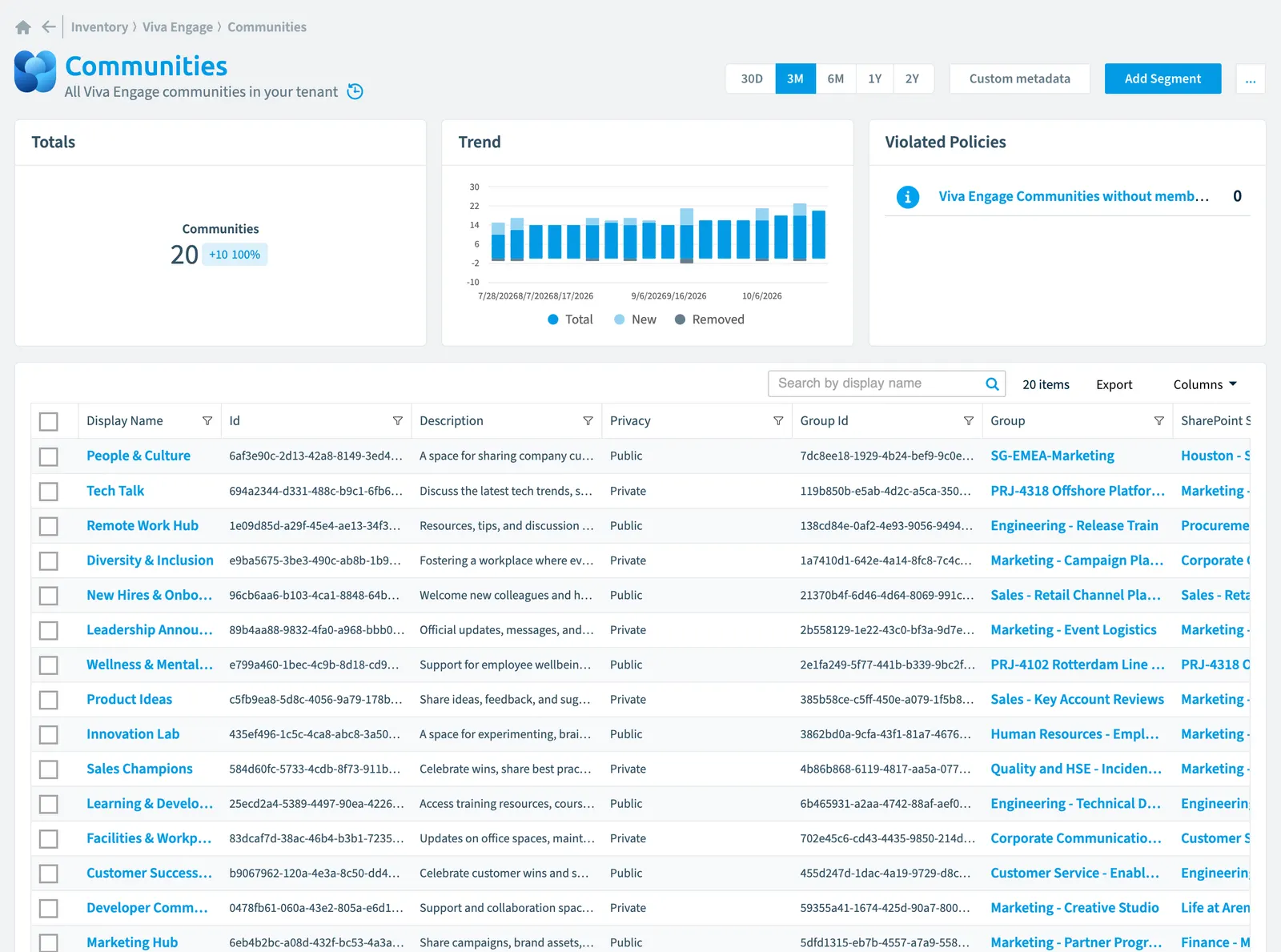
Task: Toggle the Total legend swatch
Action: click(552, 319)
